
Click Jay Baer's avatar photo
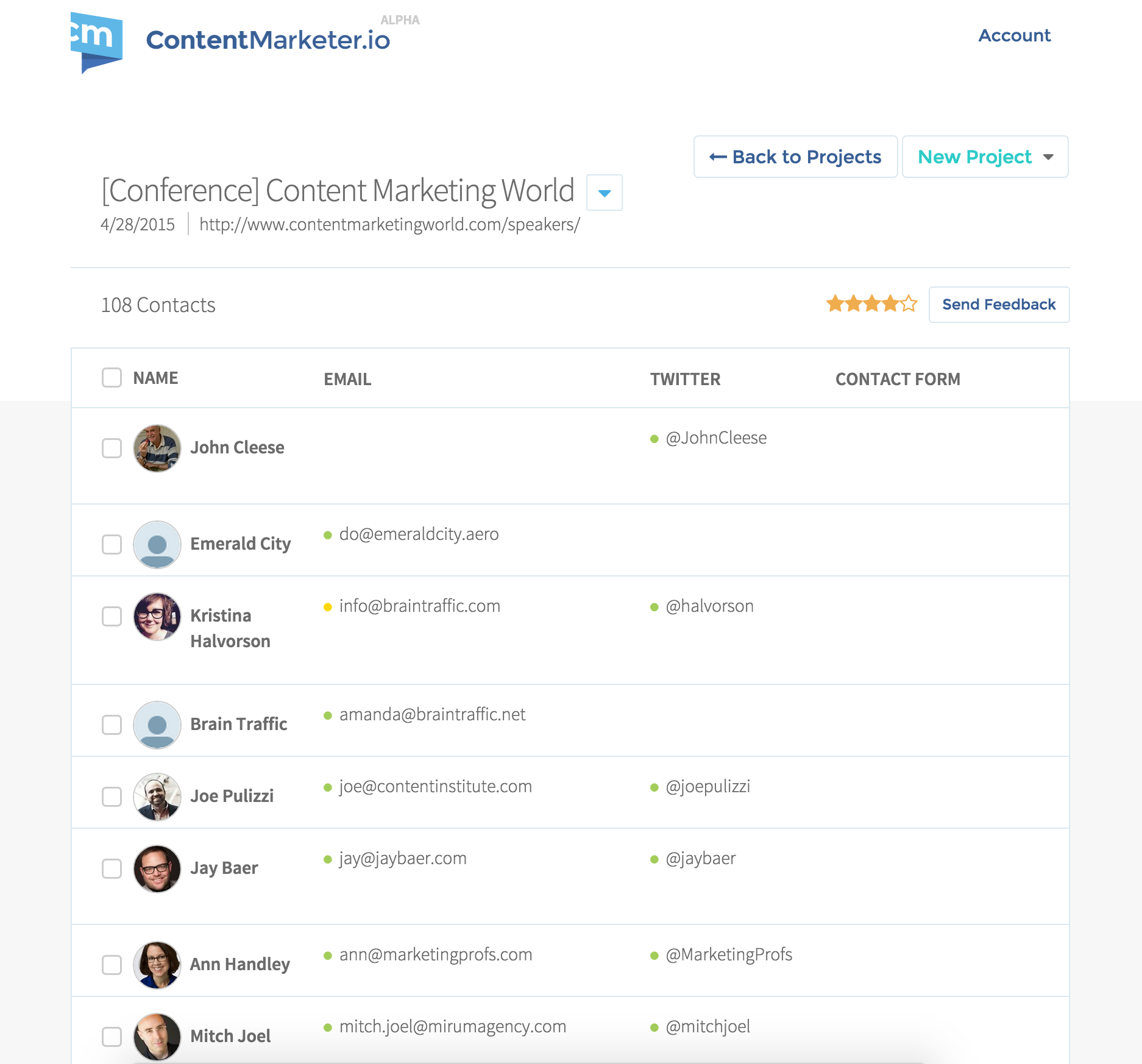(157, 868)
